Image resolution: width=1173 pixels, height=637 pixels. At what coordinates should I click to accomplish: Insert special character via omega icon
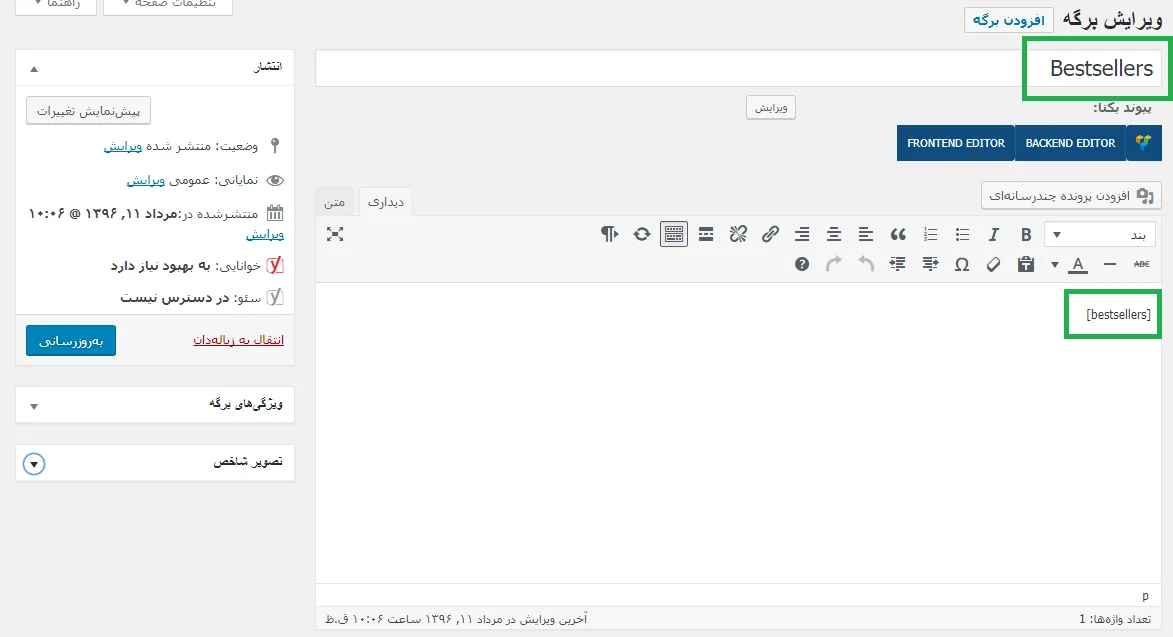coord(962,264)
